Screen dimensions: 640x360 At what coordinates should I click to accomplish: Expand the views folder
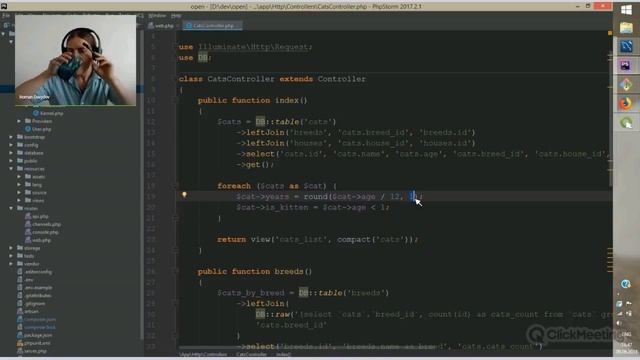point(19,200)
